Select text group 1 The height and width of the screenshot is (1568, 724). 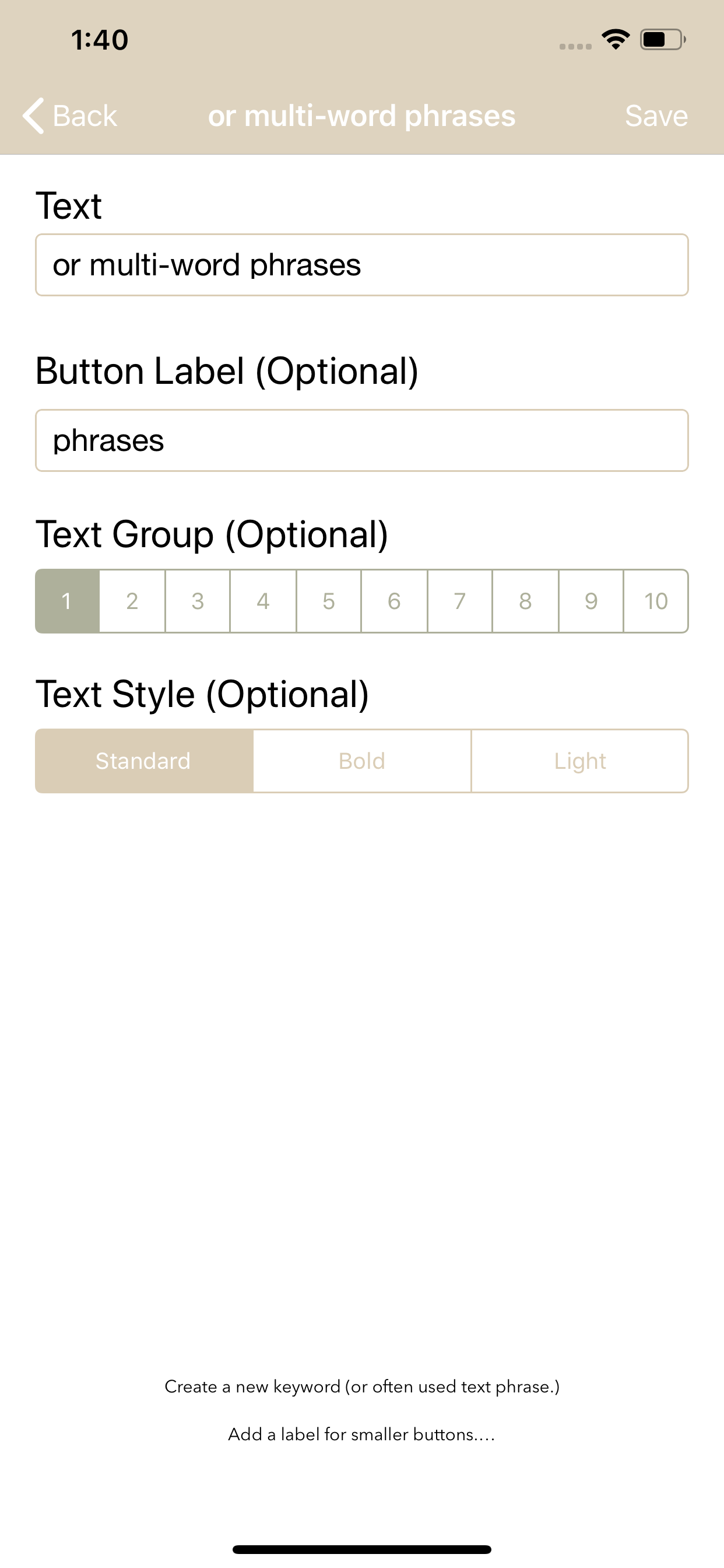[x=68, y=601]
